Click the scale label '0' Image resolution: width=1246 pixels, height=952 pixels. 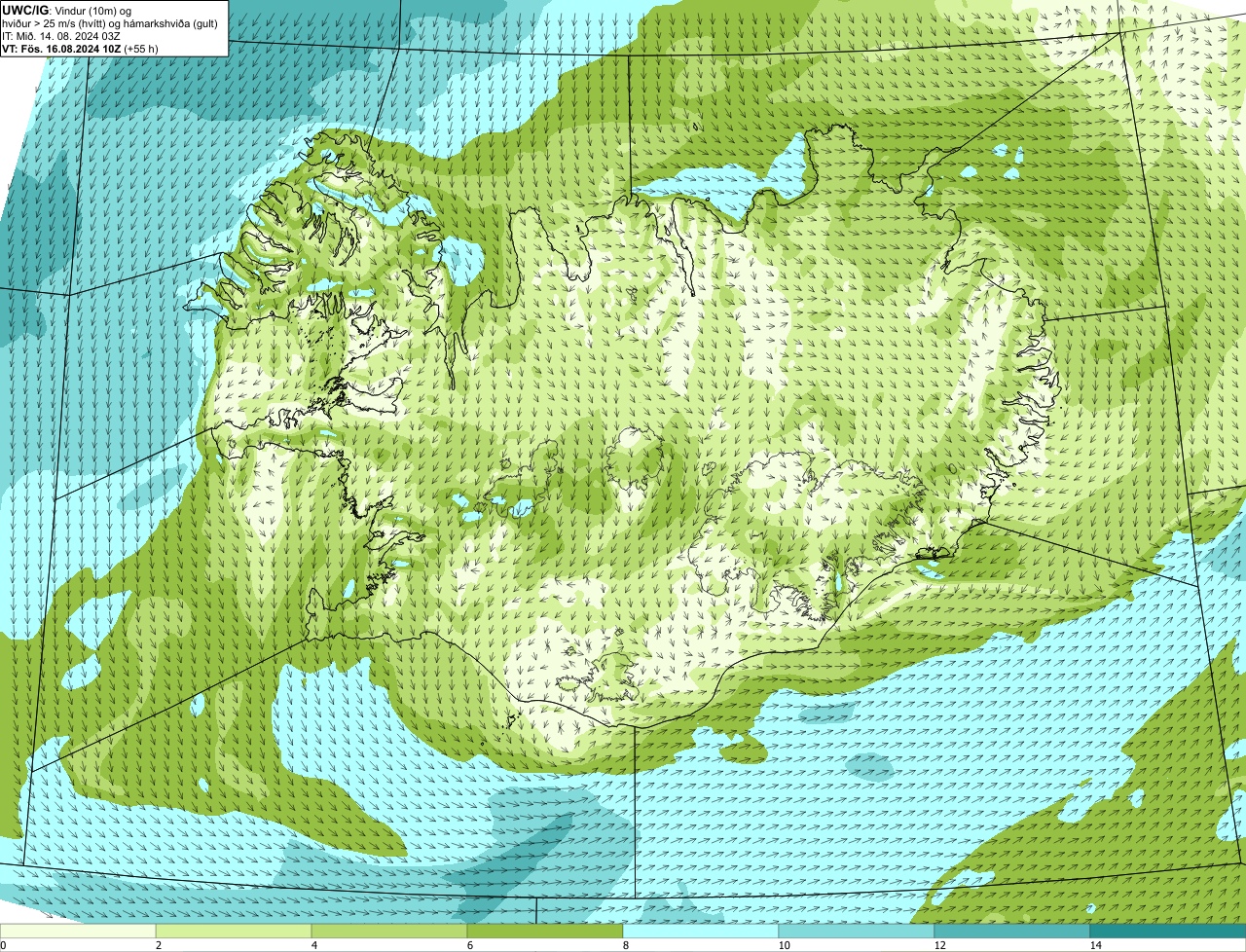pos(3,945)
